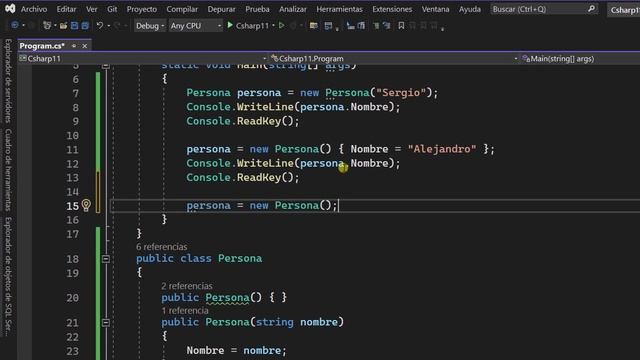Click the step/format toolbar icon after layout icon
640x360 pixels.
(350, 26)
